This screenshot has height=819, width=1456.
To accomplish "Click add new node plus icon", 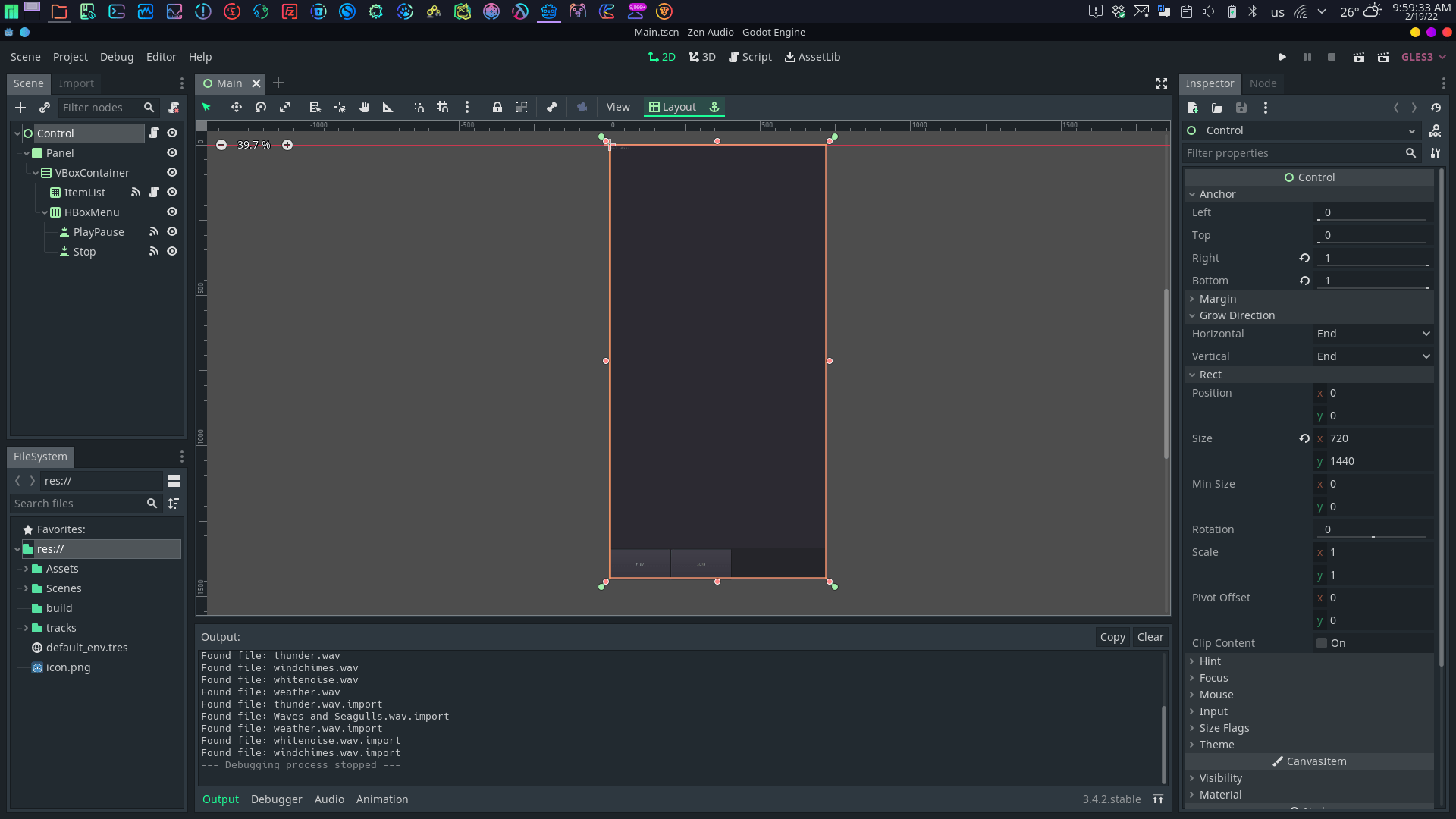I will pyautogui.click(x=20, y=108).
